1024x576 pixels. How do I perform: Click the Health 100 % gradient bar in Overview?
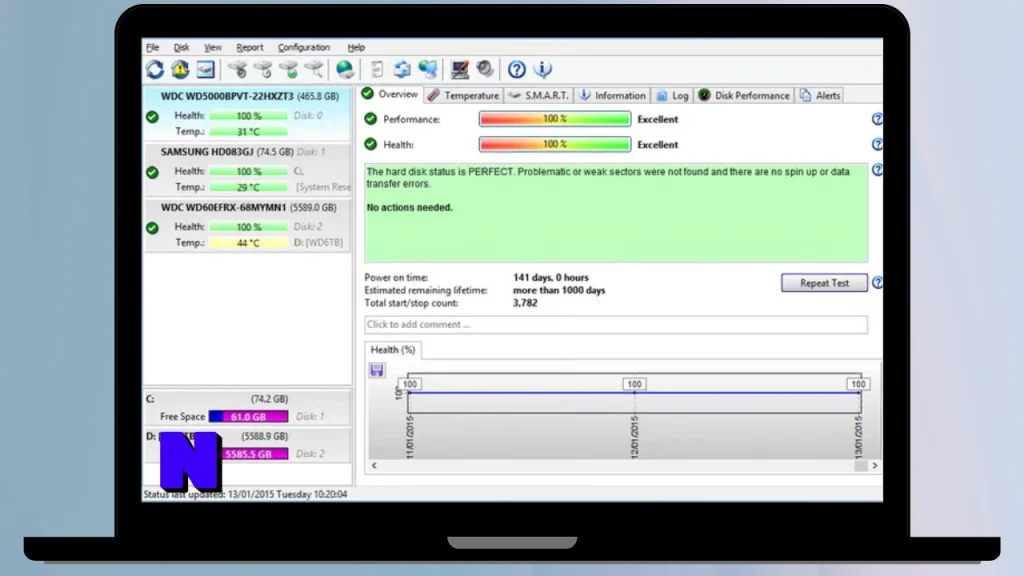tap(555, 144)
